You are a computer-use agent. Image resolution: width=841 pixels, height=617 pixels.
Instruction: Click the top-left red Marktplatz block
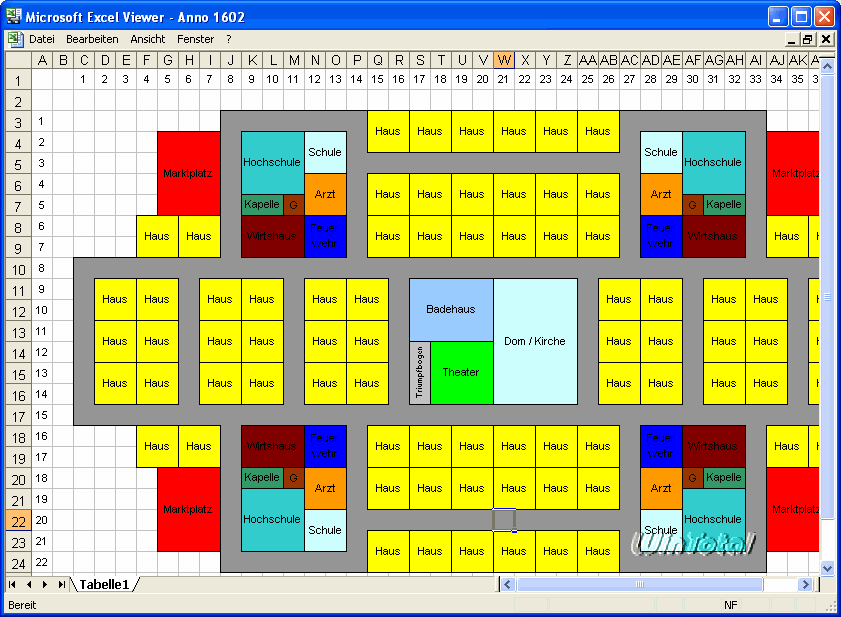(188, 173)
